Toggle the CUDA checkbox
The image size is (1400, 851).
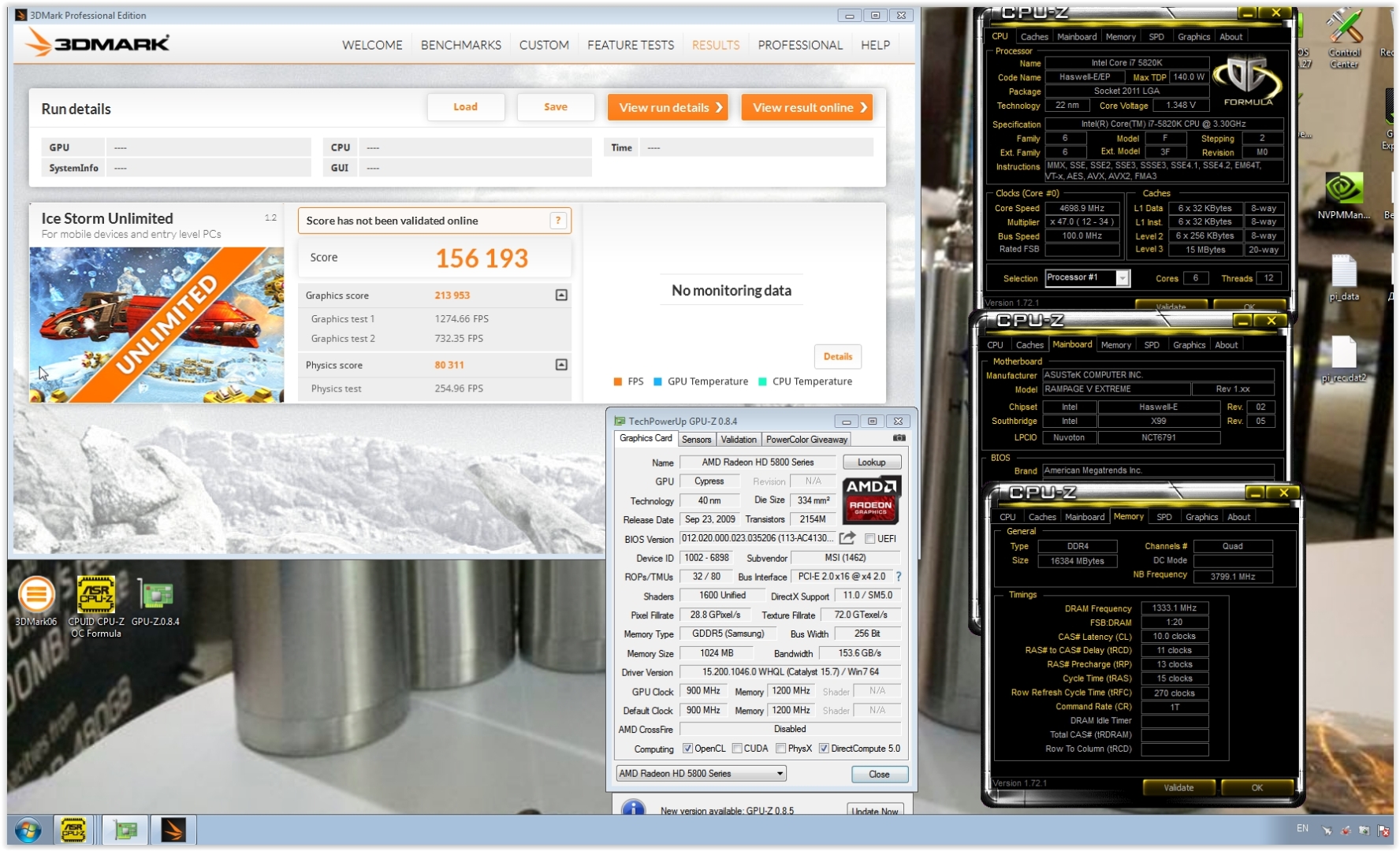[x=737, y=749]
